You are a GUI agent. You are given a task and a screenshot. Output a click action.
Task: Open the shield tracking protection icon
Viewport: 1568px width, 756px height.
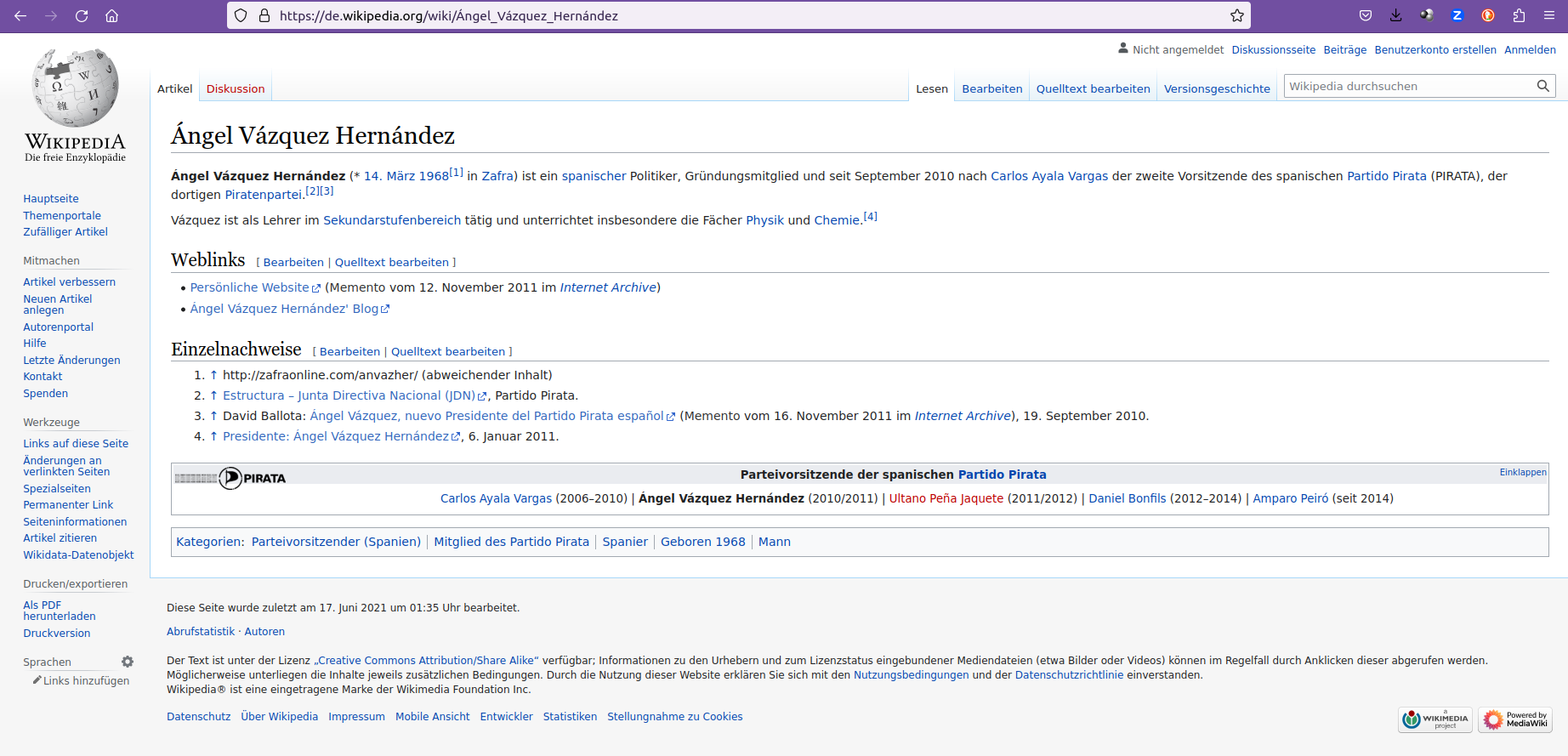tap(241, 15)
